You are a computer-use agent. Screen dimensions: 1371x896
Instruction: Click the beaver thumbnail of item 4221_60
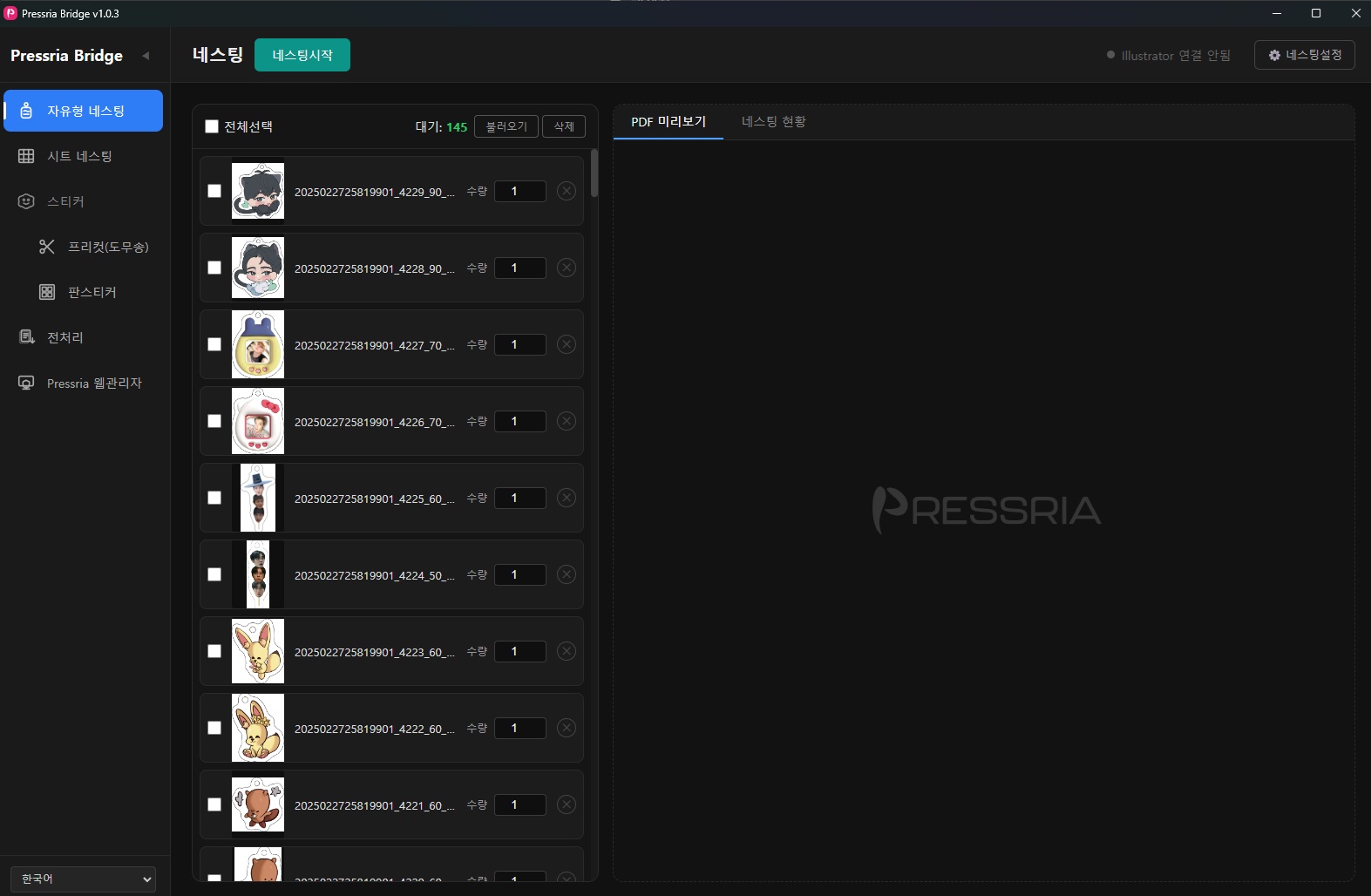click(258, 804)
